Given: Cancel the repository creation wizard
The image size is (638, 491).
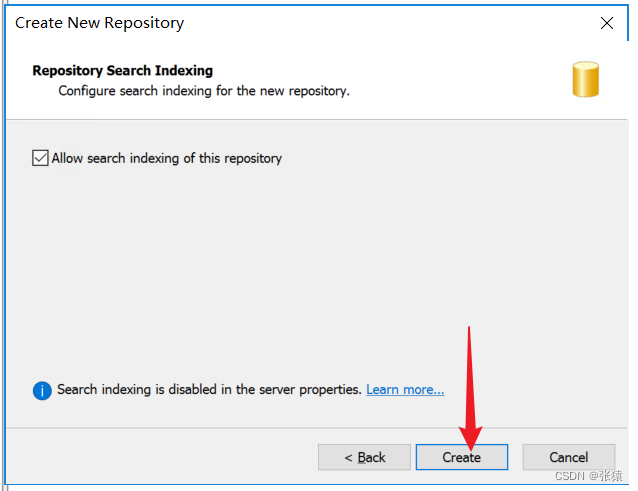Looking at the screenshot, I should [x=568, y=457].
